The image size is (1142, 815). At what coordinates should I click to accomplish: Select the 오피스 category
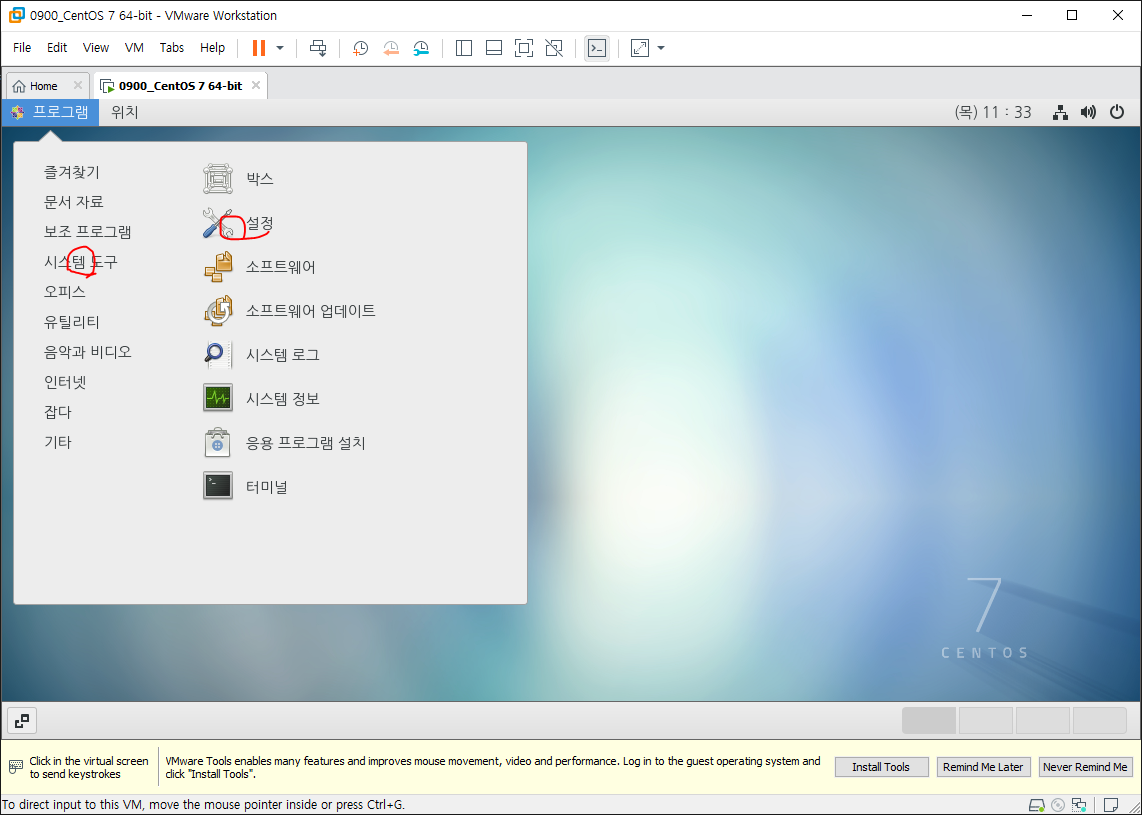coord(65,292)
